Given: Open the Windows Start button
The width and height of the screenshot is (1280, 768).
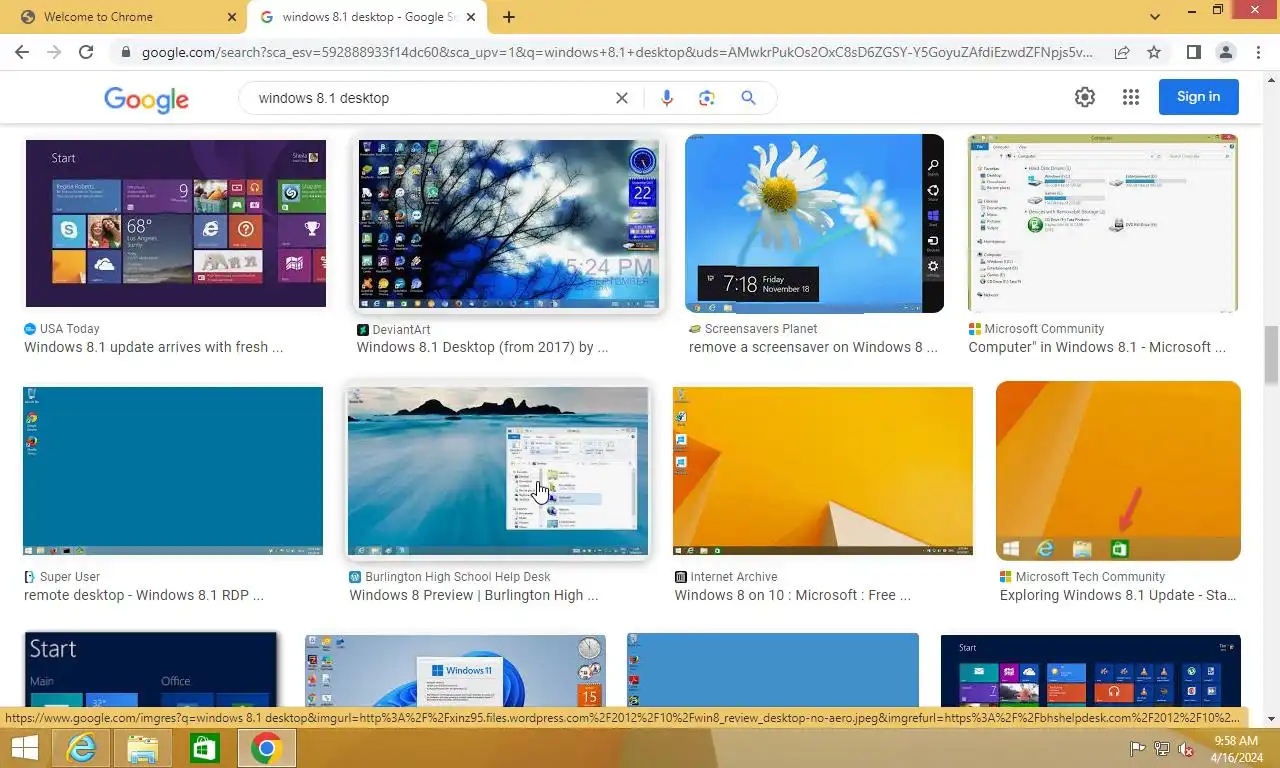Looking at the screenshot, I should coord(24,748).
